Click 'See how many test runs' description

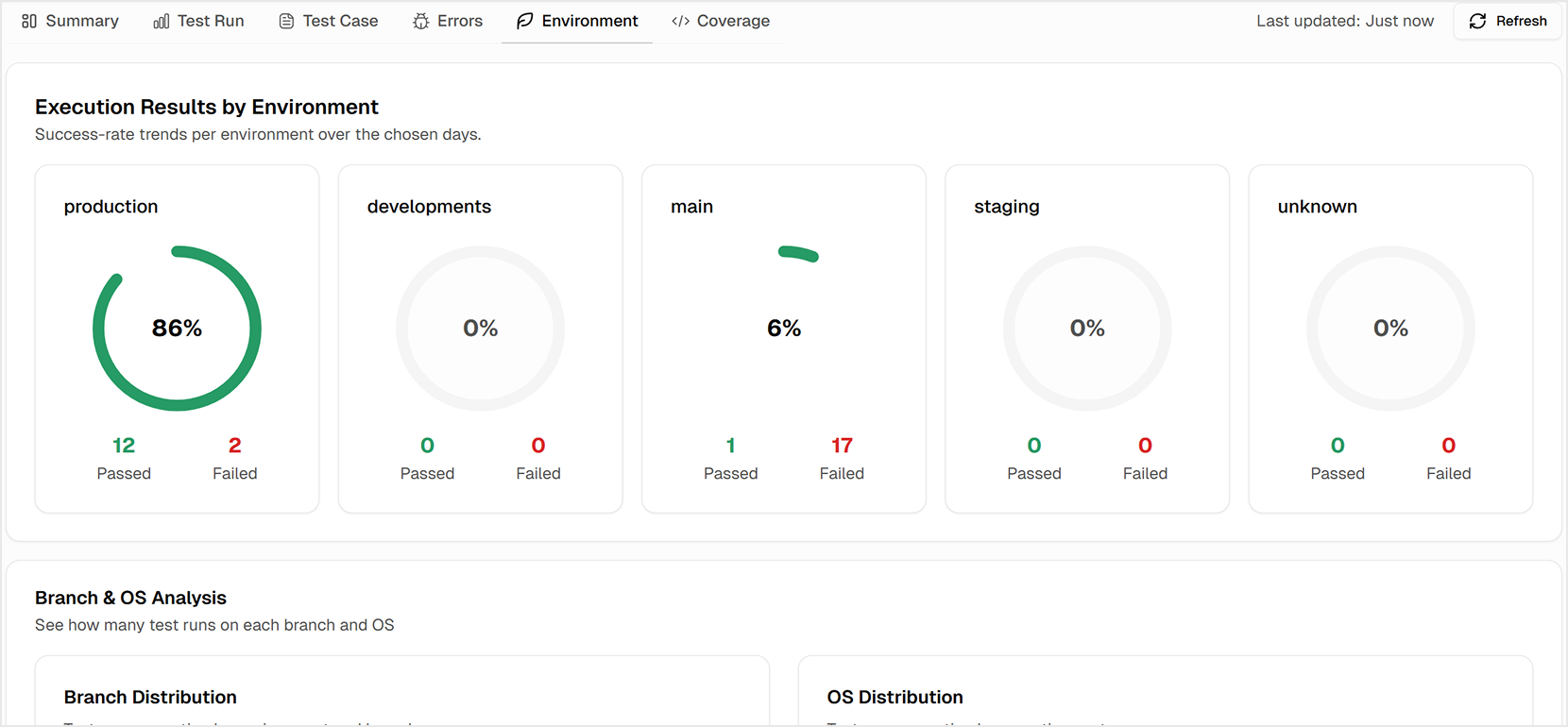click(x=214, y=625)
